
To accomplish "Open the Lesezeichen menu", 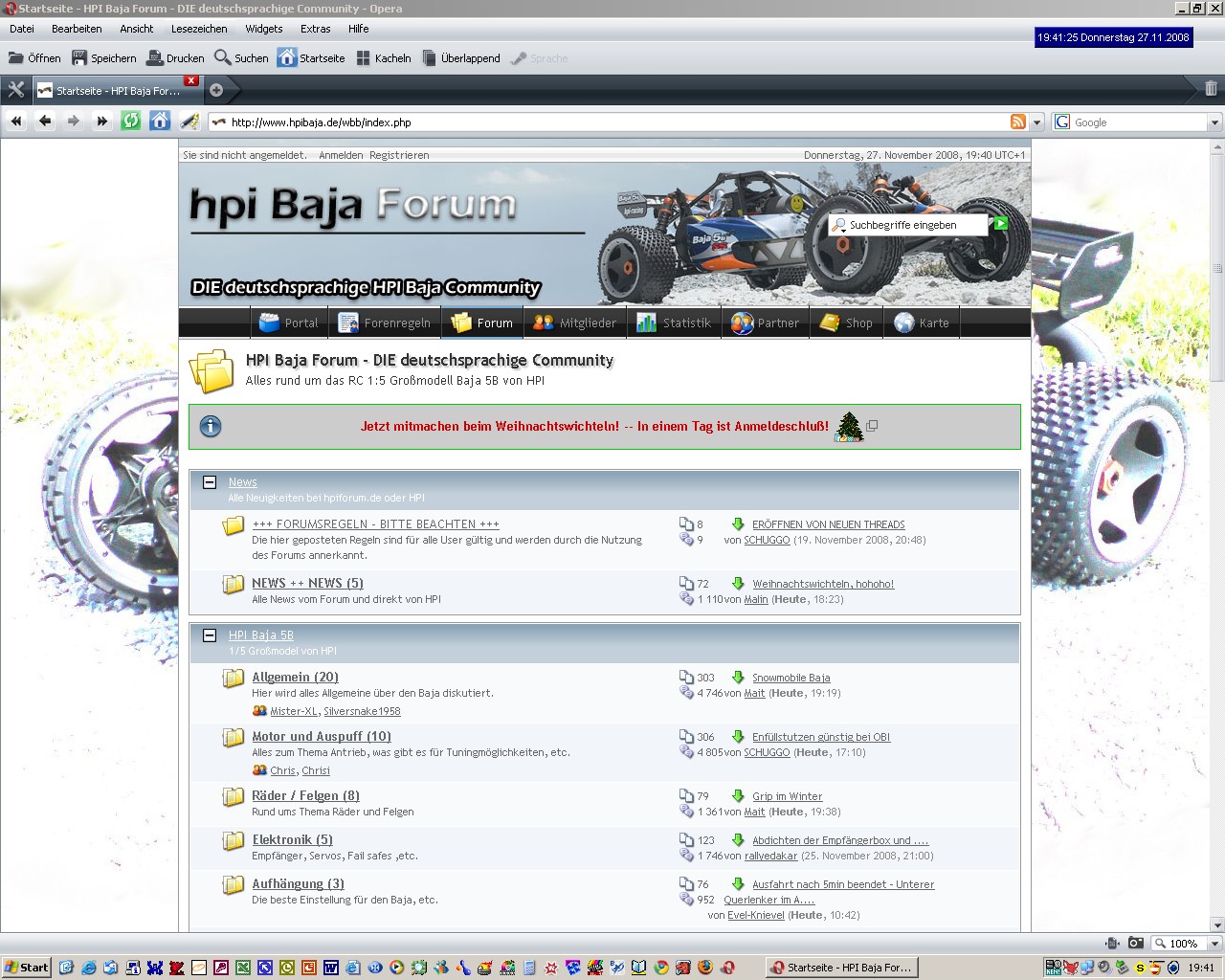I will 199,29.
